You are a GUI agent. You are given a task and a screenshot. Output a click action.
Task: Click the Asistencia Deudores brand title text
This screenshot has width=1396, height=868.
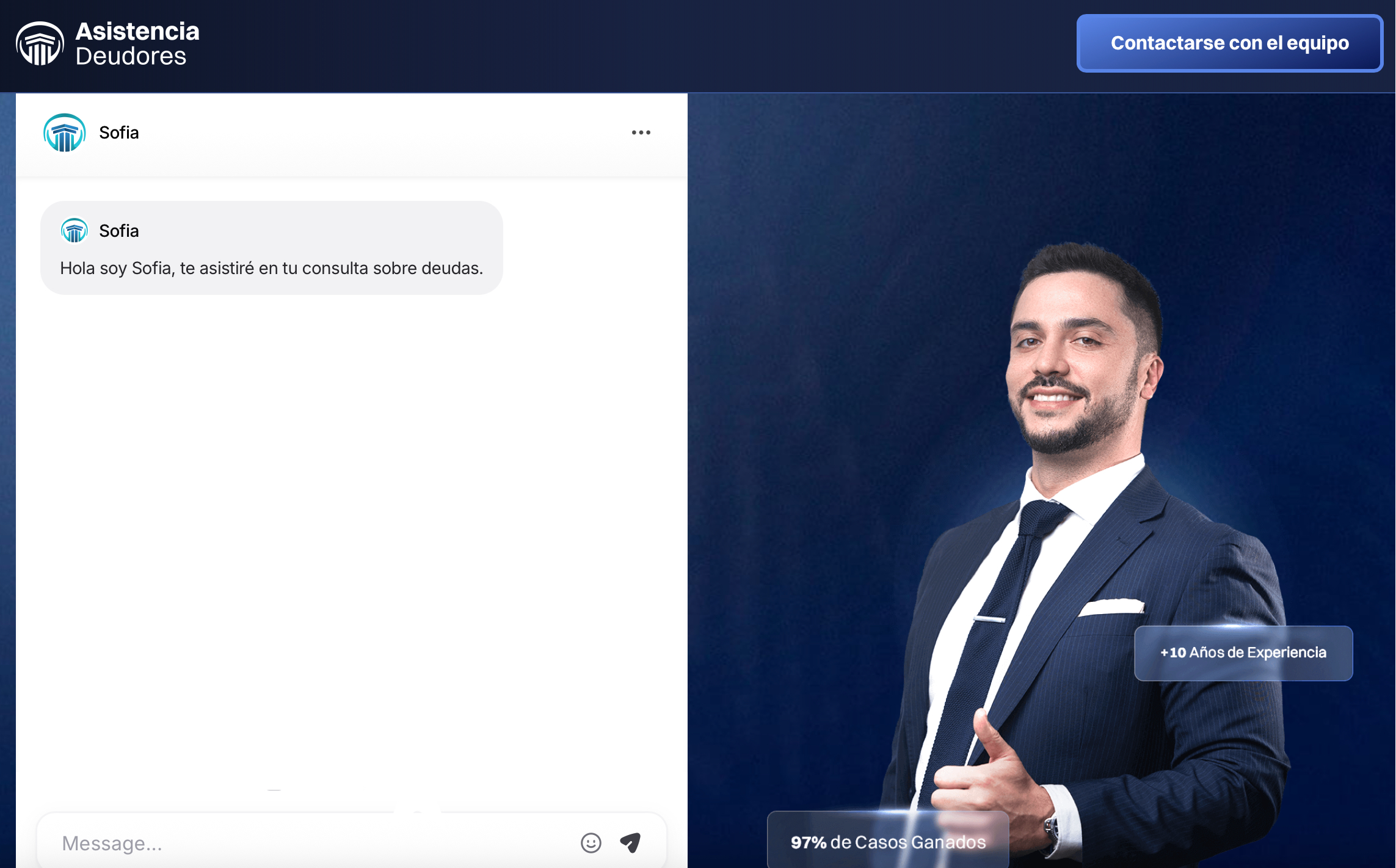coord(137,32)
